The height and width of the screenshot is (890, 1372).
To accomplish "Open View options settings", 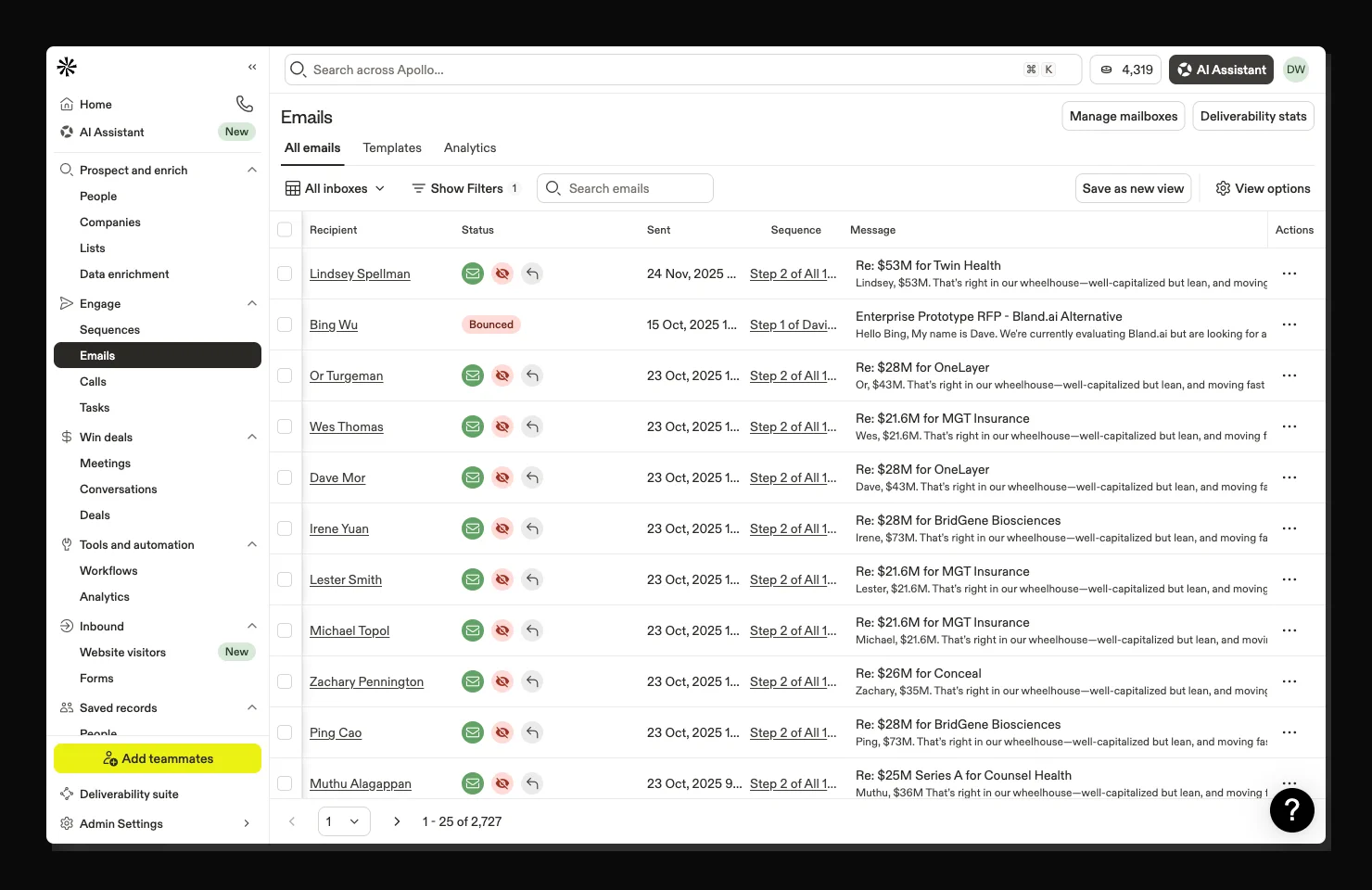I will coord(1263,188).
